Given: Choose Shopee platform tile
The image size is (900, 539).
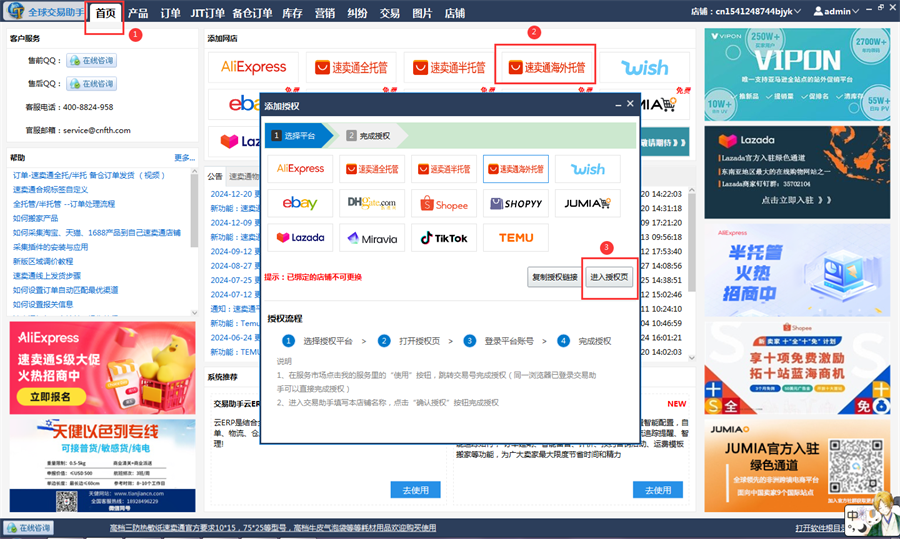Looking at the screenshot, I should pos(444,203).
